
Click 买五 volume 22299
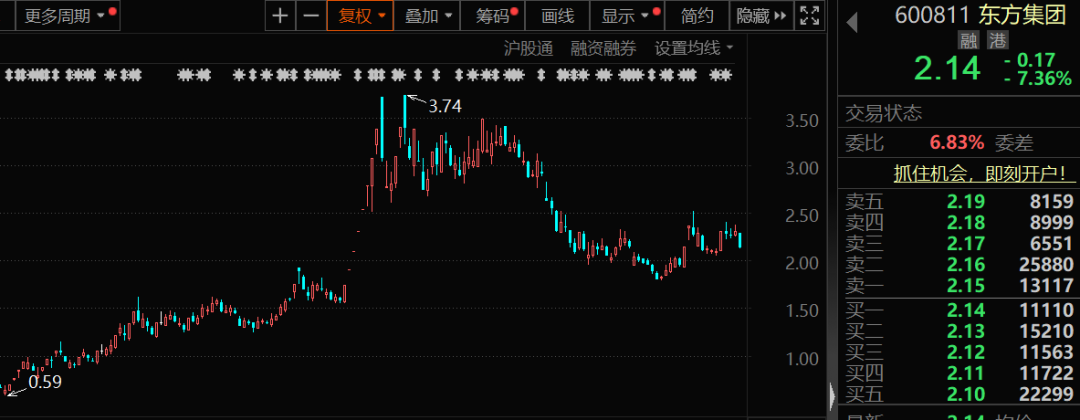coord(1048,394)
